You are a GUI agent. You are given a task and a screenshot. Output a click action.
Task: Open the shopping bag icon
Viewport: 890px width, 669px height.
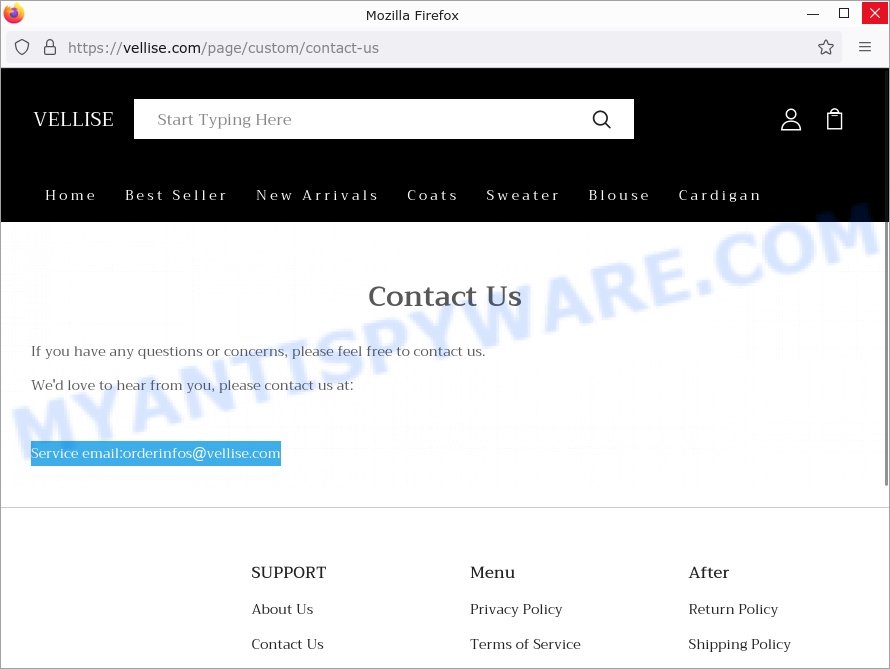pyautogui.click(x=834, y=119)
